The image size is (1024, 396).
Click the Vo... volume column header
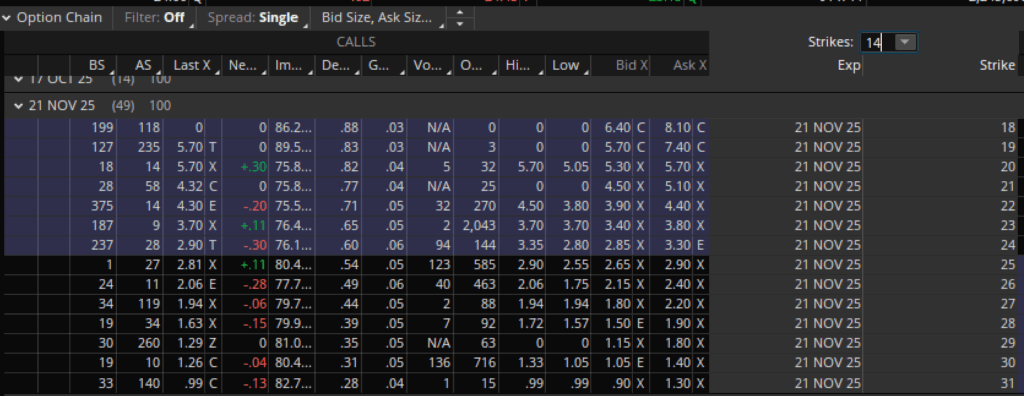point(430,65)
